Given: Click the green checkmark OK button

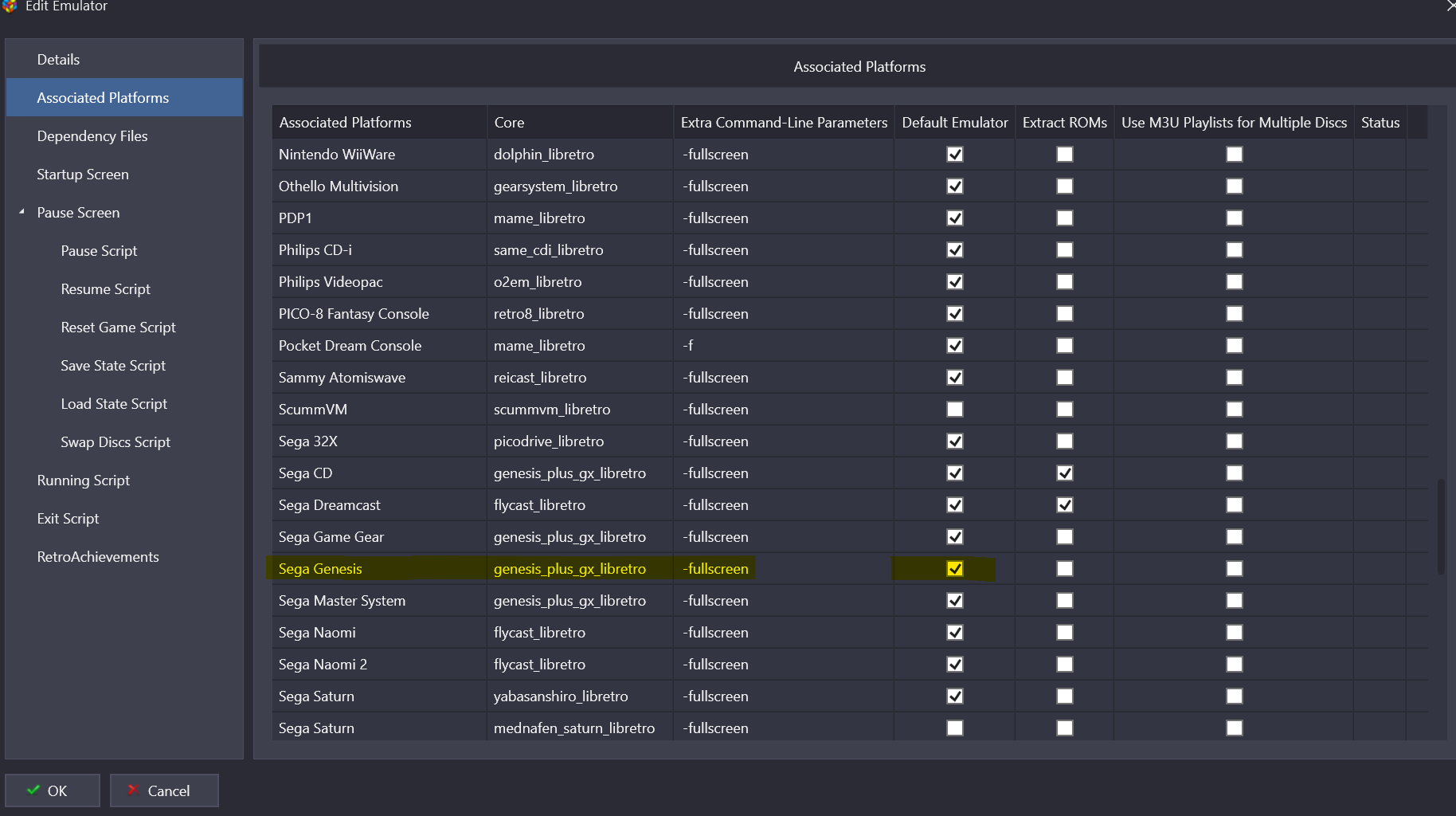Looking at the screenshot, I should tap(53, 790).
